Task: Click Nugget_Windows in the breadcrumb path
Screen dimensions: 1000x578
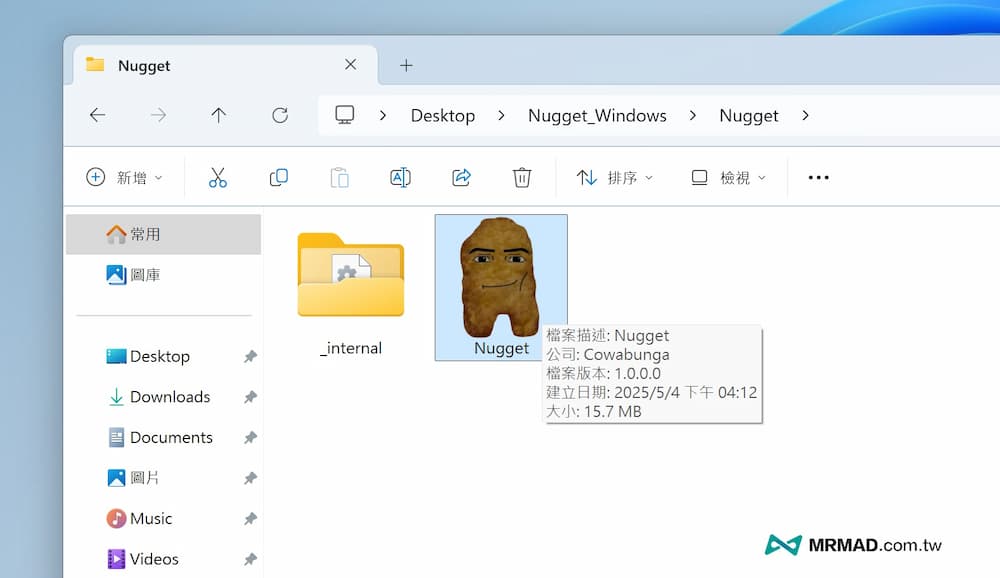Action: pos(597,115)
